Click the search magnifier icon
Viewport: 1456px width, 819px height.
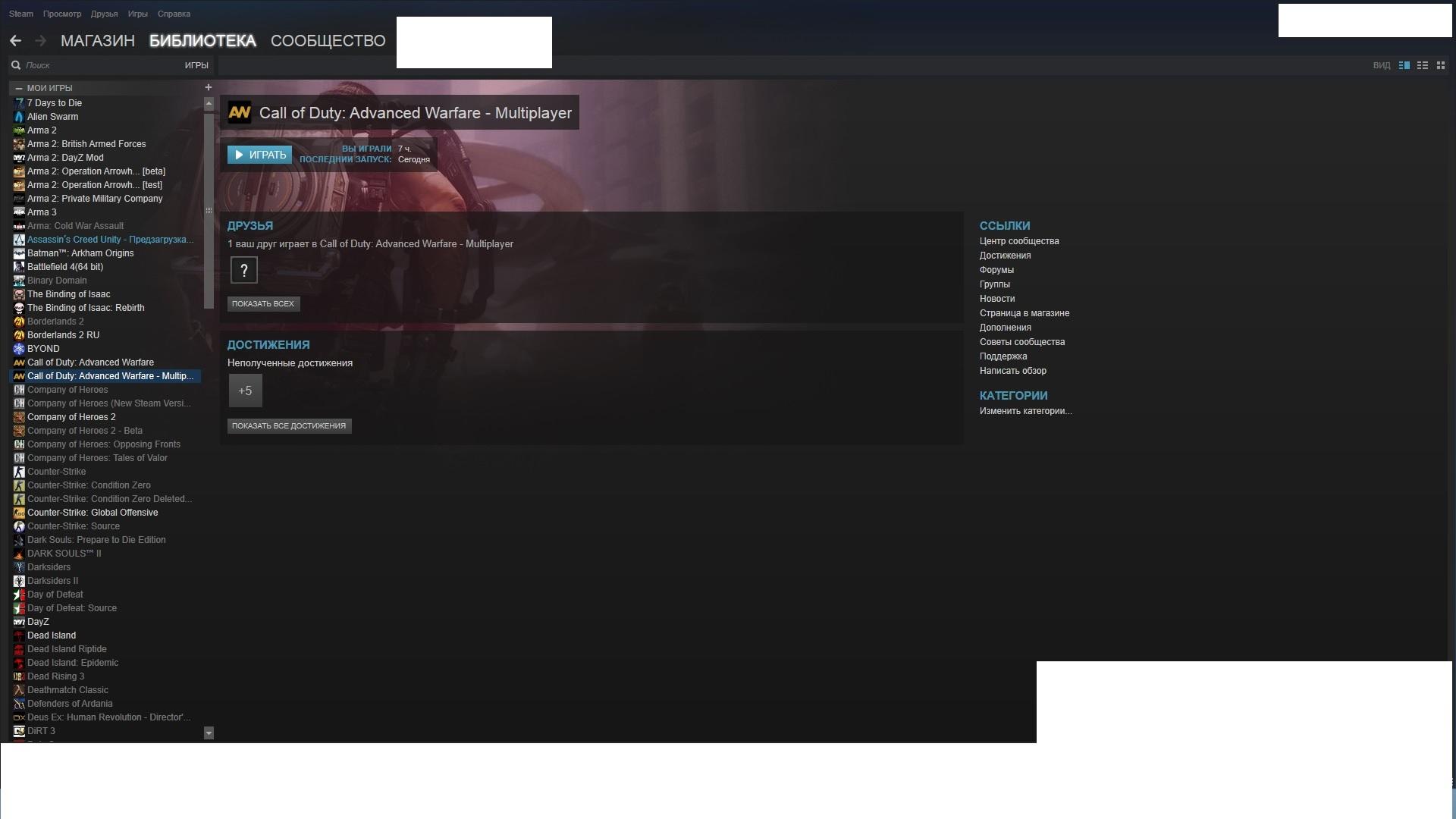(16, 65)
